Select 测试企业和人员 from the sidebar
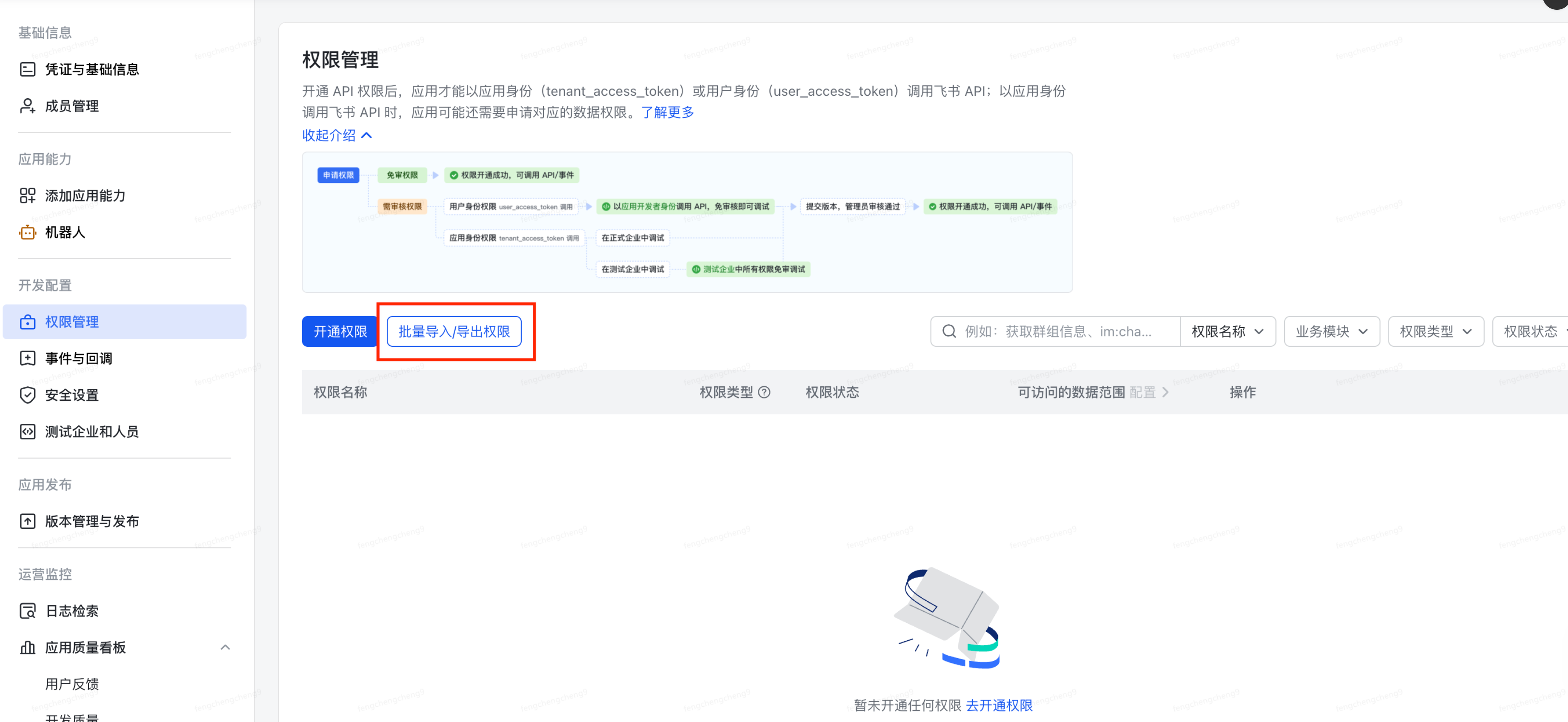1568x722 pixels. coord(91,431)
